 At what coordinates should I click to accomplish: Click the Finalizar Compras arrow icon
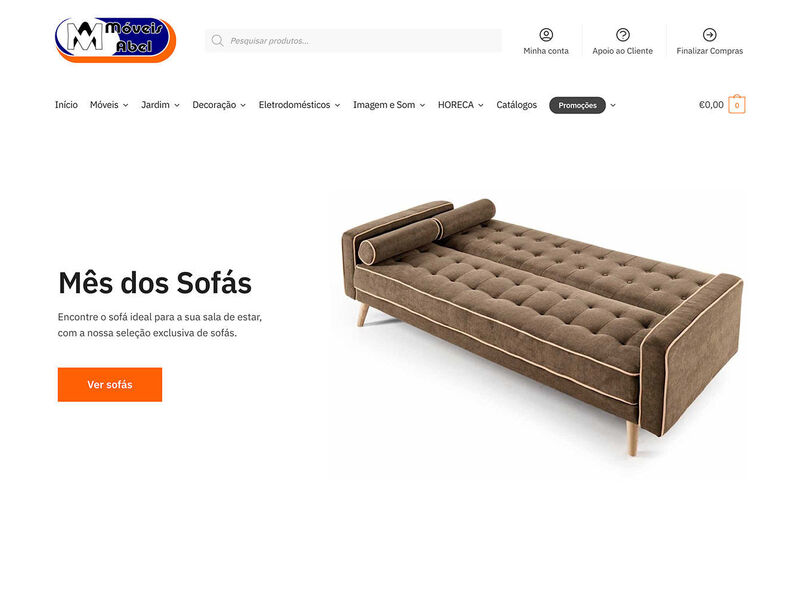pos(710,35)
